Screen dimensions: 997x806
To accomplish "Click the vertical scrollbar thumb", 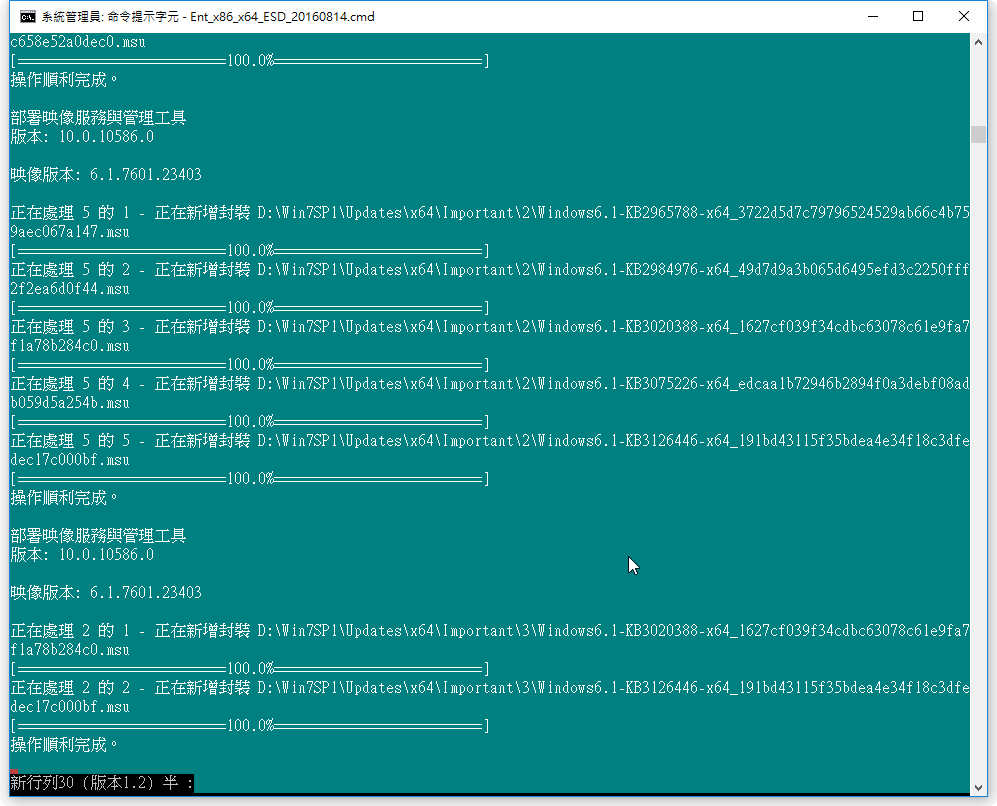I will [978, 134].
